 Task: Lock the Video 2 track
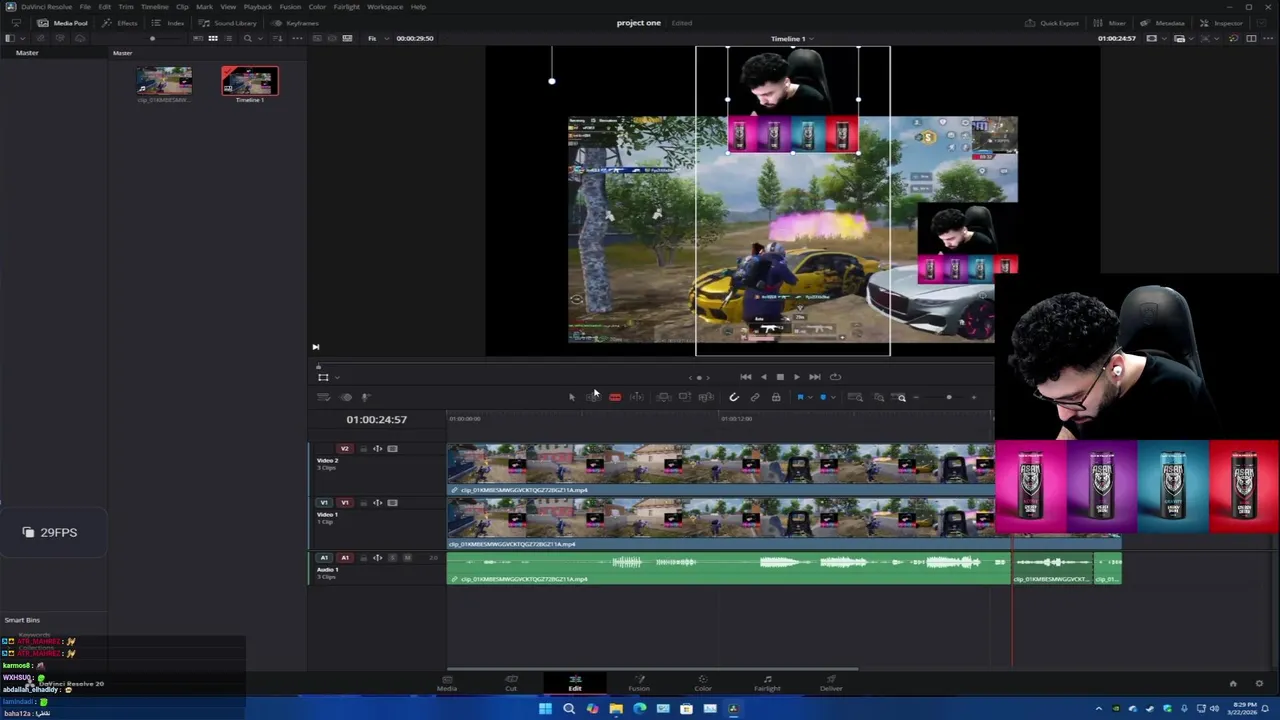tap(363, 449)
